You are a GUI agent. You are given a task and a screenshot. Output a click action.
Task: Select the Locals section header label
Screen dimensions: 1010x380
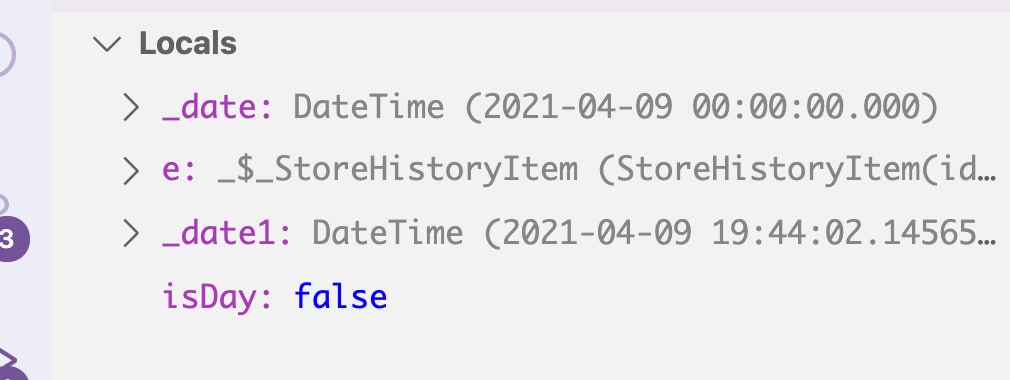pyautogui.click(x=188, y=44)
